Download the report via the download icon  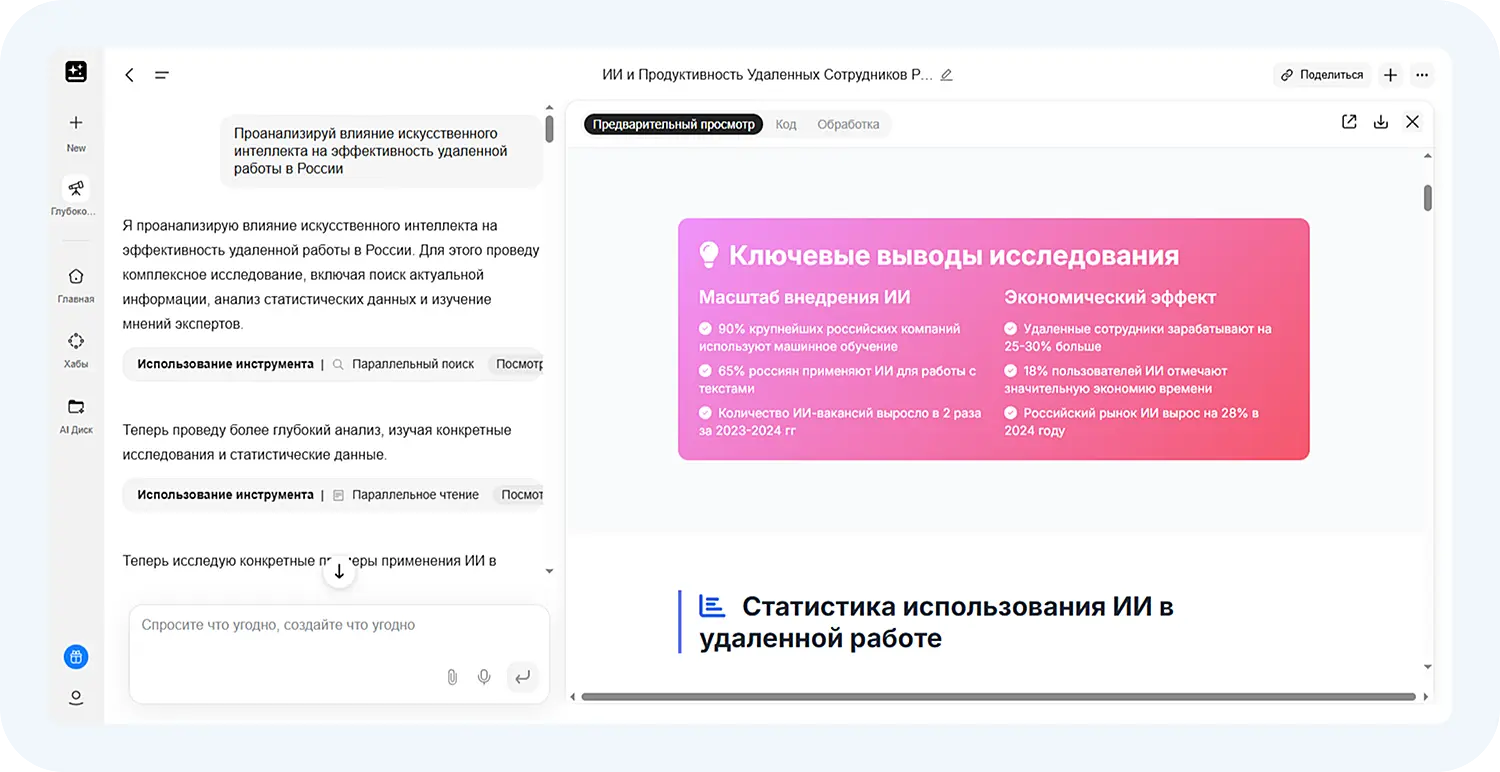pyautogui.click(x=1381, y=121)
